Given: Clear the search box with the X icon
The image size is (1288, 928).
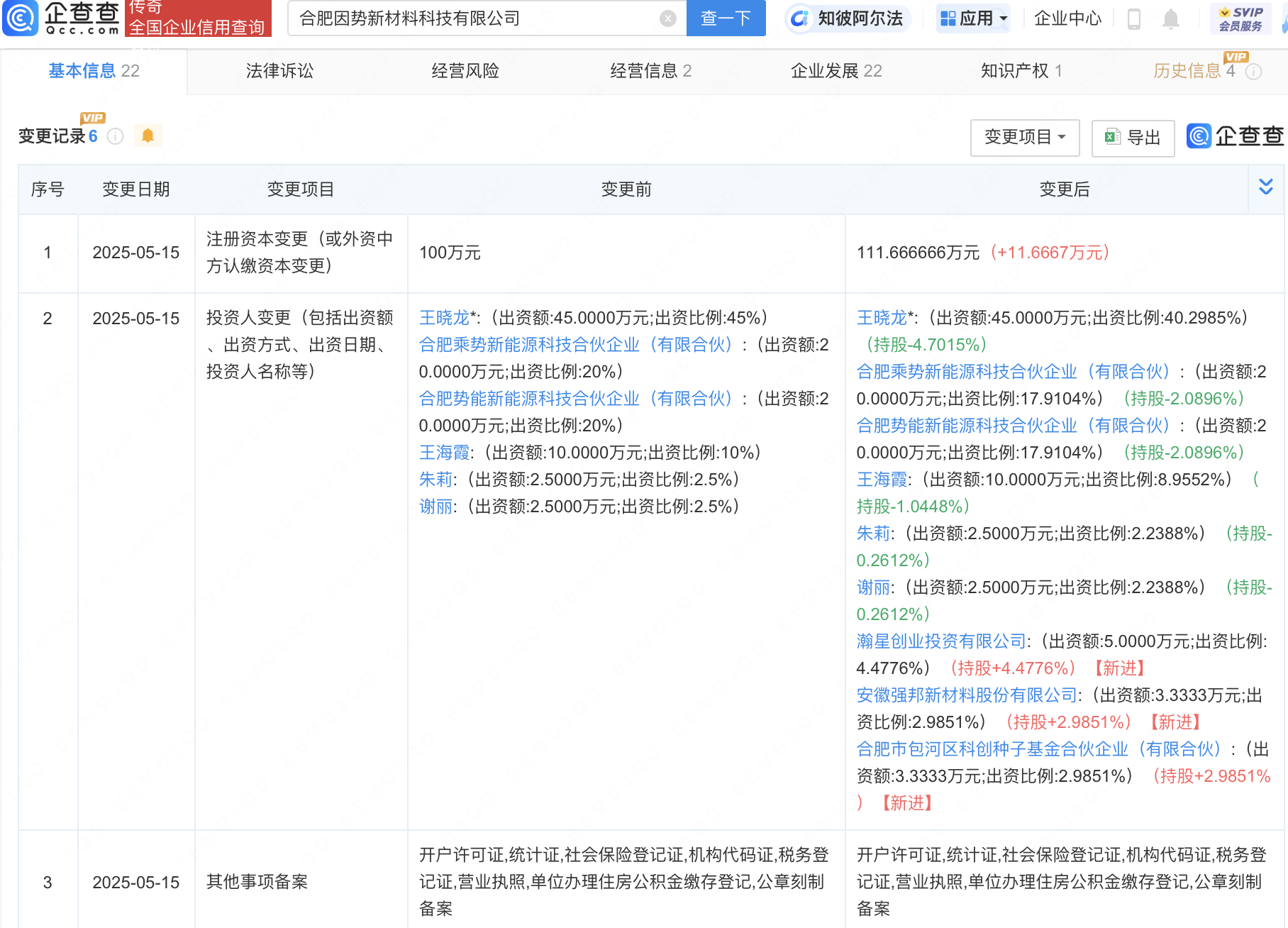Looking at the screenshot, I should tap(667, 18).
